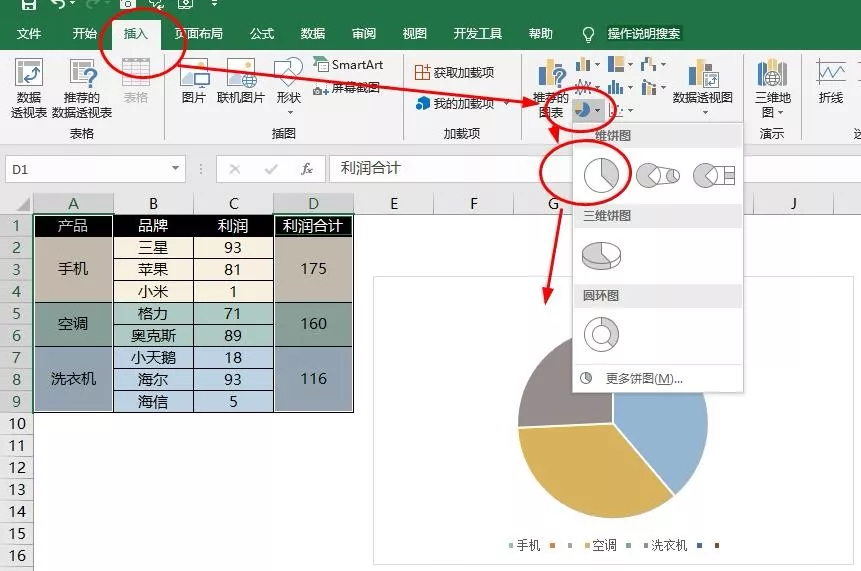The image size is (861, 571).
Task: Select the 2D pie chart option
Action: coord(601,176)
